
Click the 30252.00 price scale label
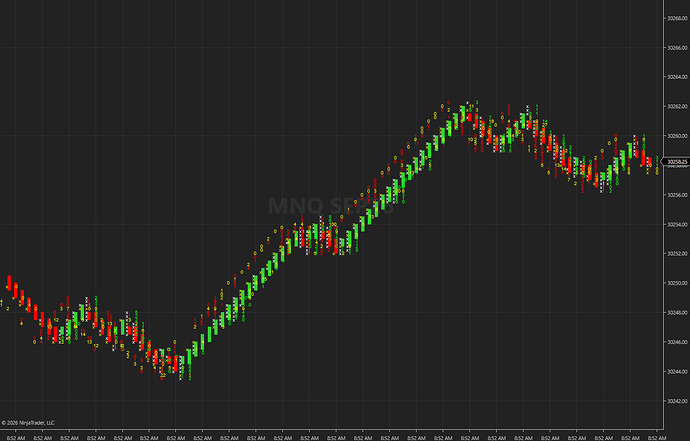677,254
